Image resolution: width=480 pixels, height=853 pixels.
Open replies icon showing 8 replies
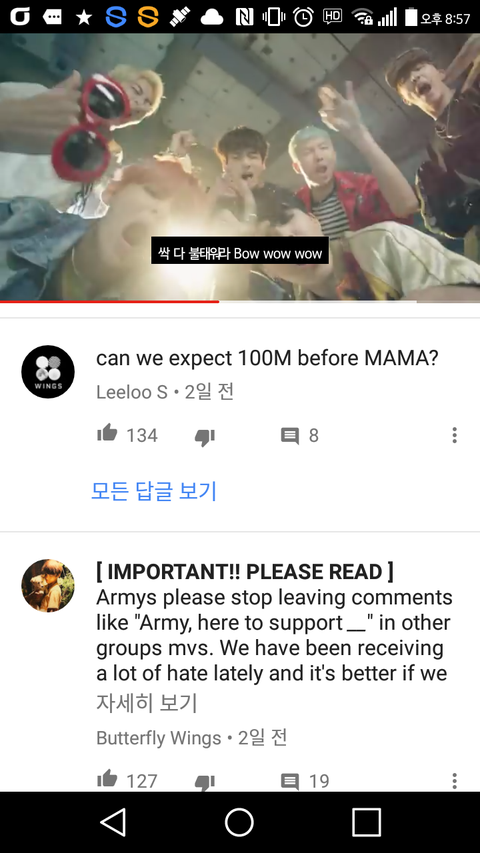(290, 436)
